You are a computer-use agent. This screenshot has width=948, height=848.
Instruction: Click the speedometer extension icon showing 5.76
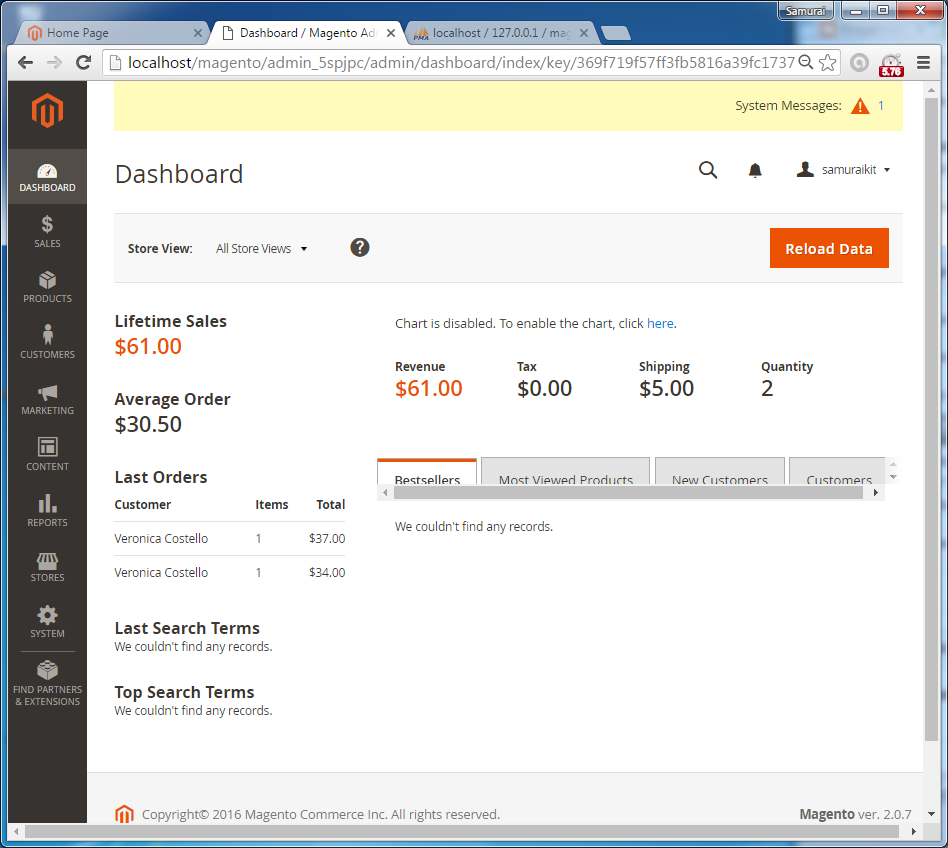(891, 65)
